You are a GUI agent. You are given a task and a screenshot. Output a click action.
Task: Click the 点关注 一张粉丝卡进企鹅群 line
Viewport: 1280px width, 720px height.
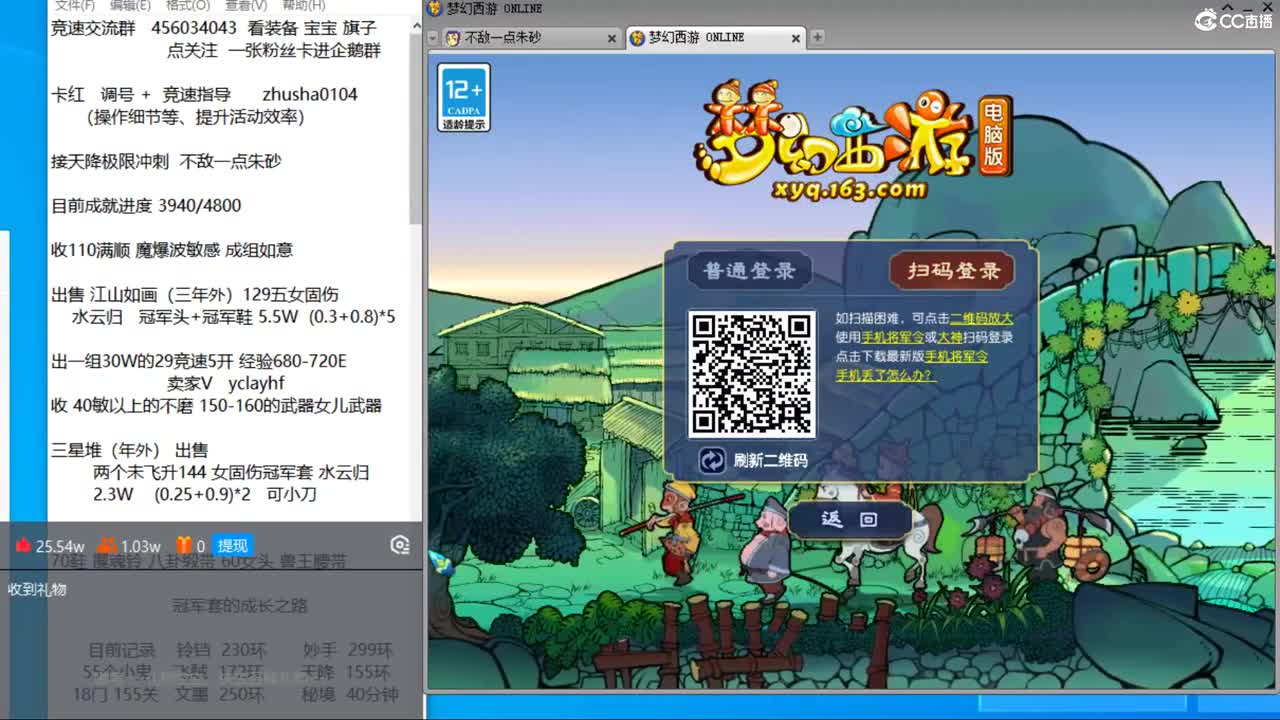[274, 50]
